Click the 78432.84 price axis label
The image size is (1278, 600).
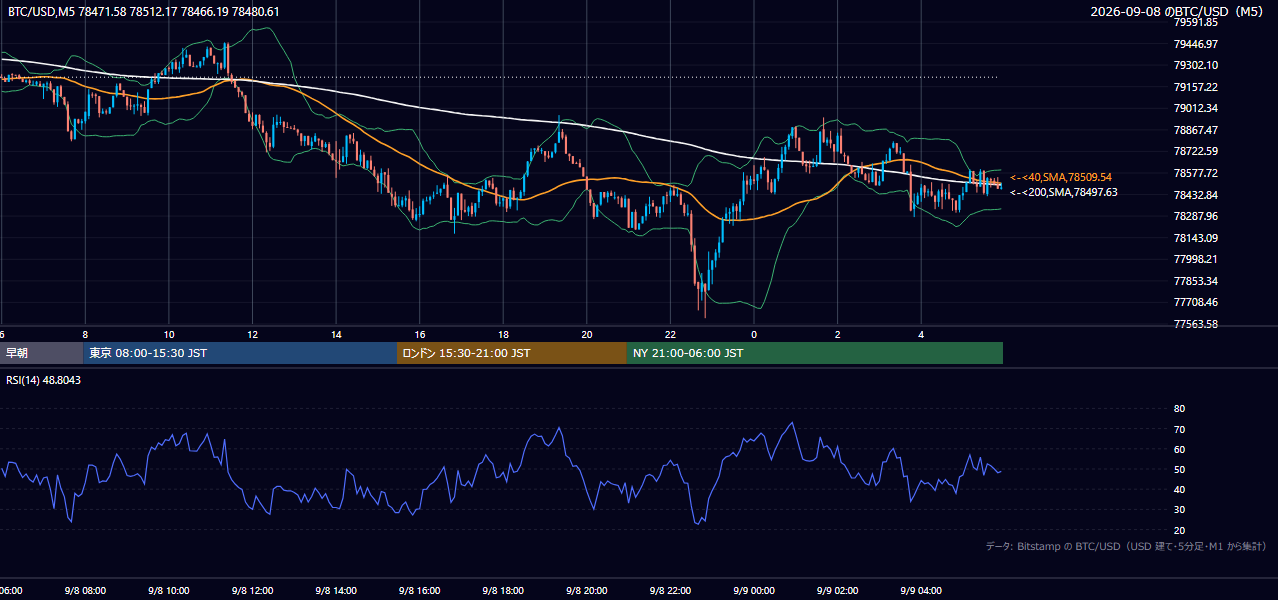1195,195
